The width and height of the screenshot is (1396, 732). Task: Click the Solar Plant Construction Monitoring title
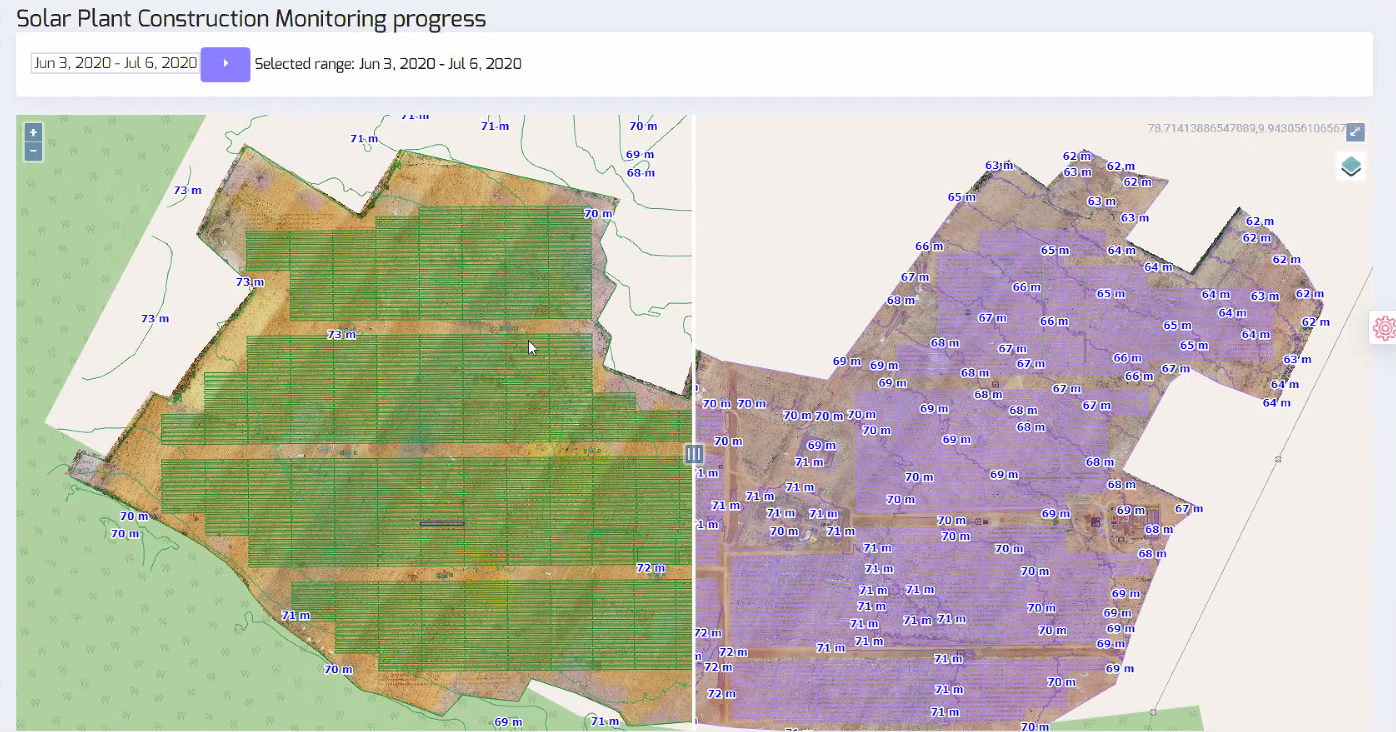[251, 18]
